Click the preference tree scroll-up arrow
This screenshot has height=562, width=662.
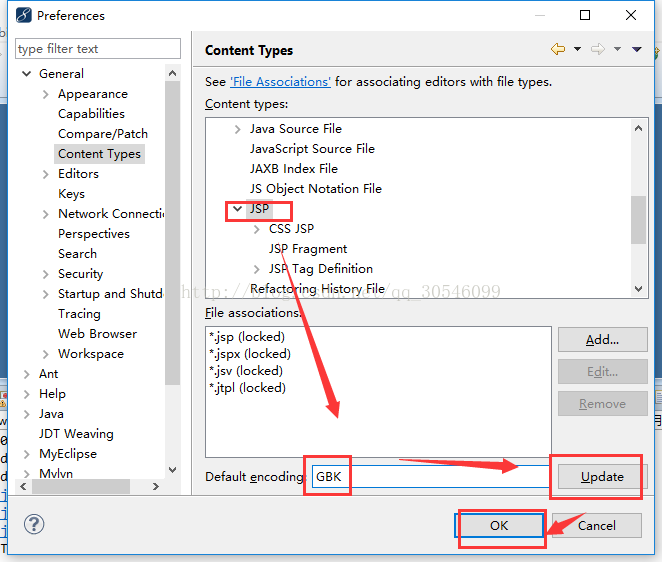tap(172, 73)
